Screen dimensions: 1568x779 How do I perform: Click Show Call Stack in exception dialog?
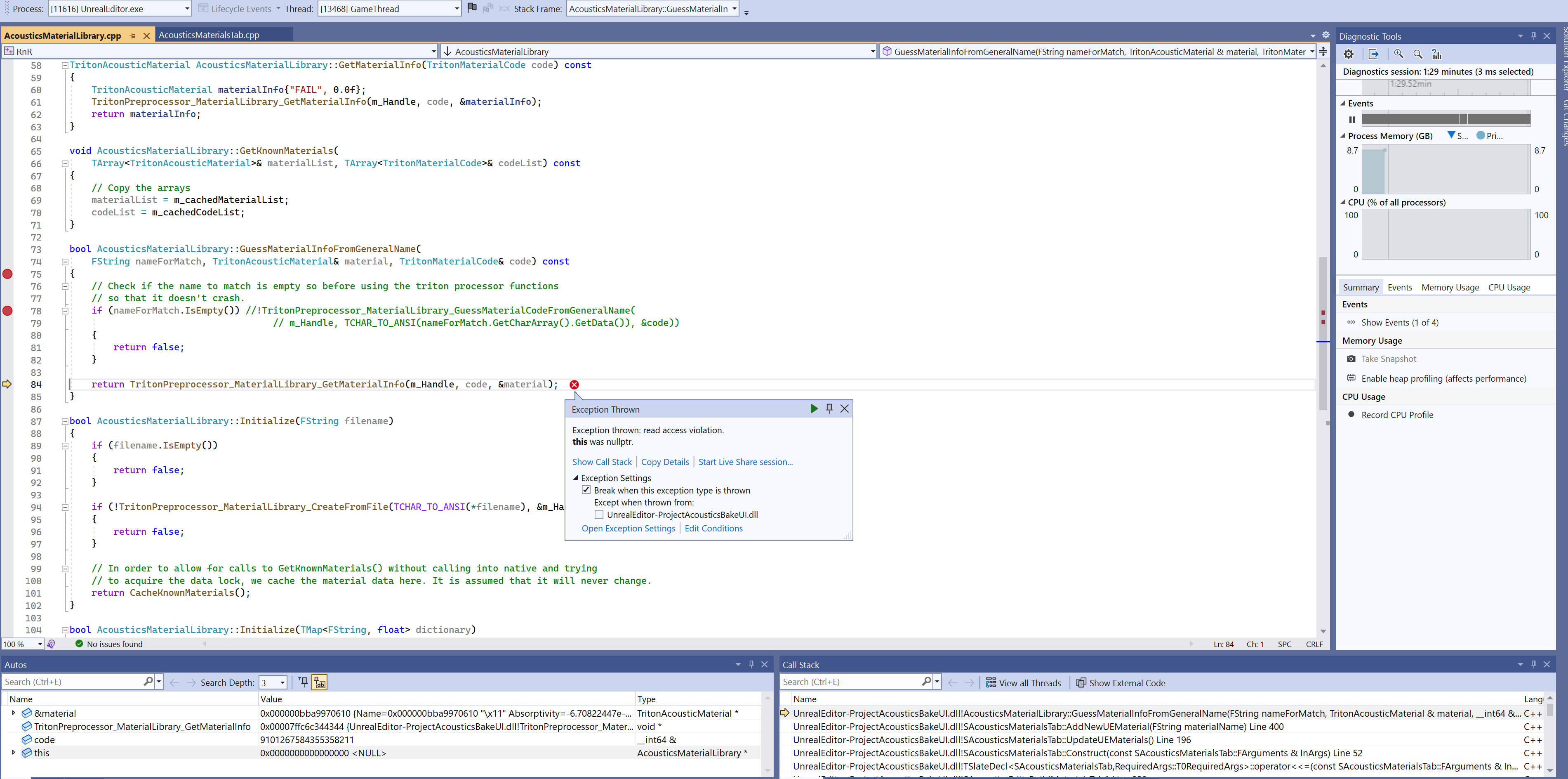[601, 462]
